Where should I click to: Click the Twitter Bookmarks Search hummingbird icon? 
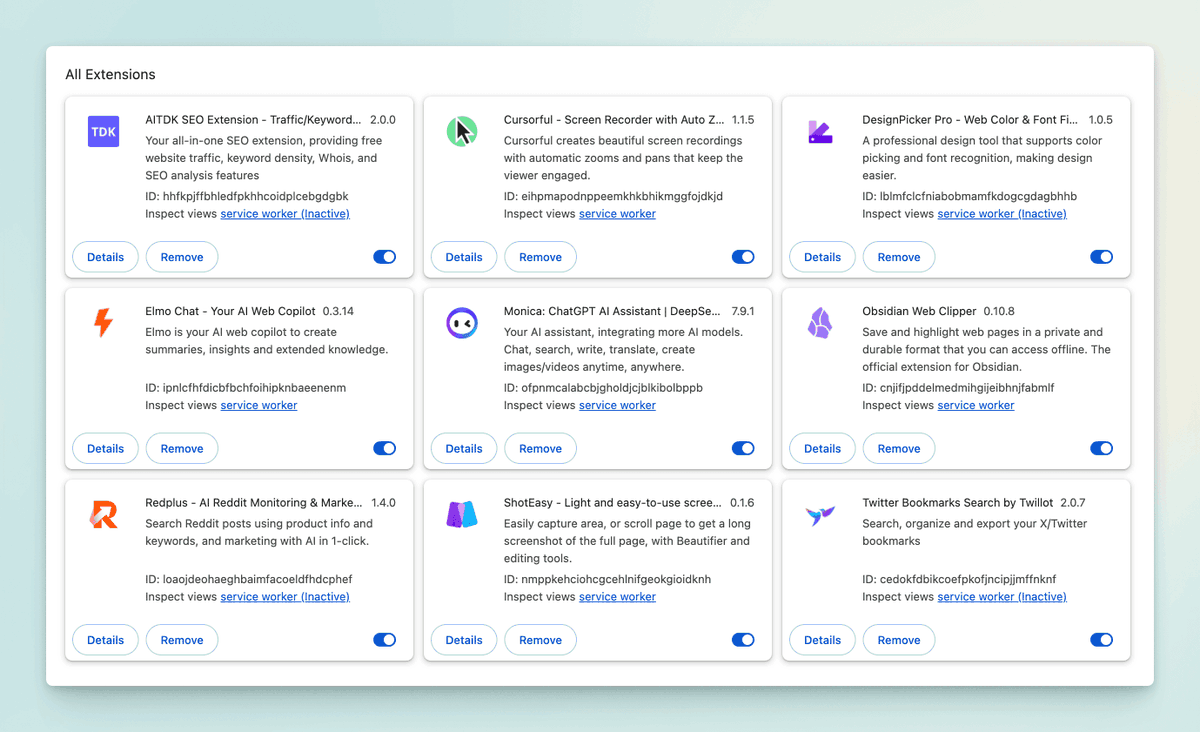coord(820,515)
